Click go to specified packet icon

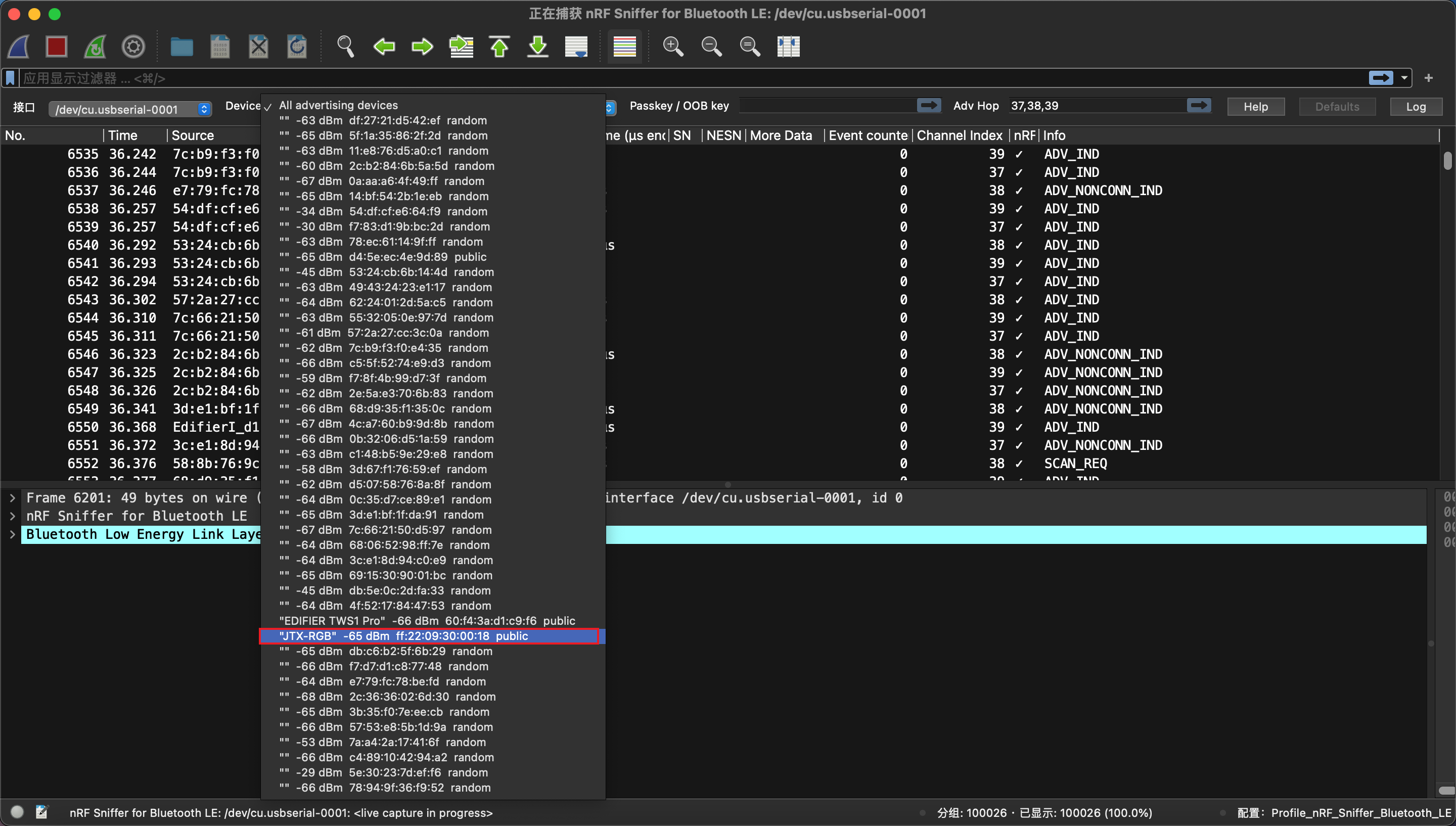461,46
